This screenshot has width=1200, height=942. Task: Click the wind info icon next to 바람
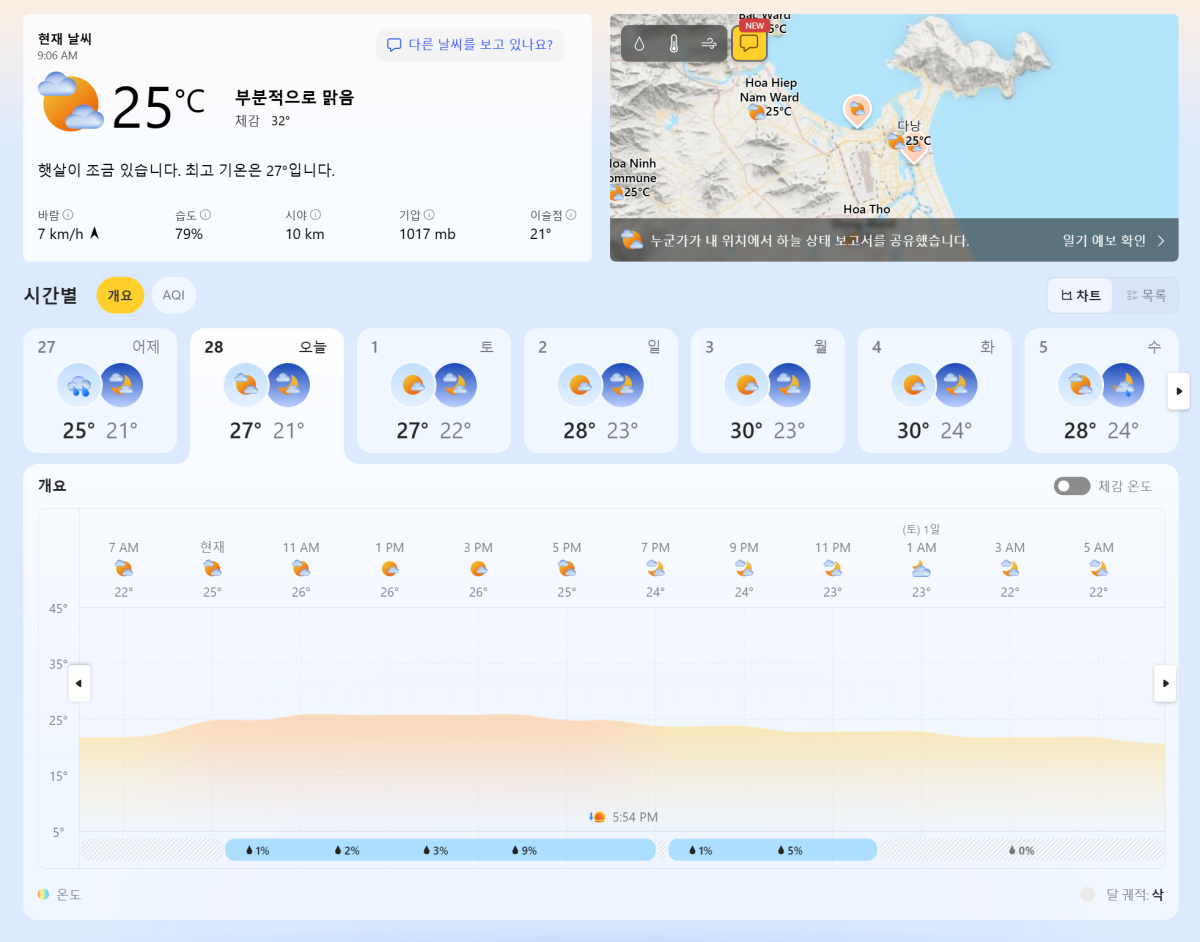[x=68, y=215]
